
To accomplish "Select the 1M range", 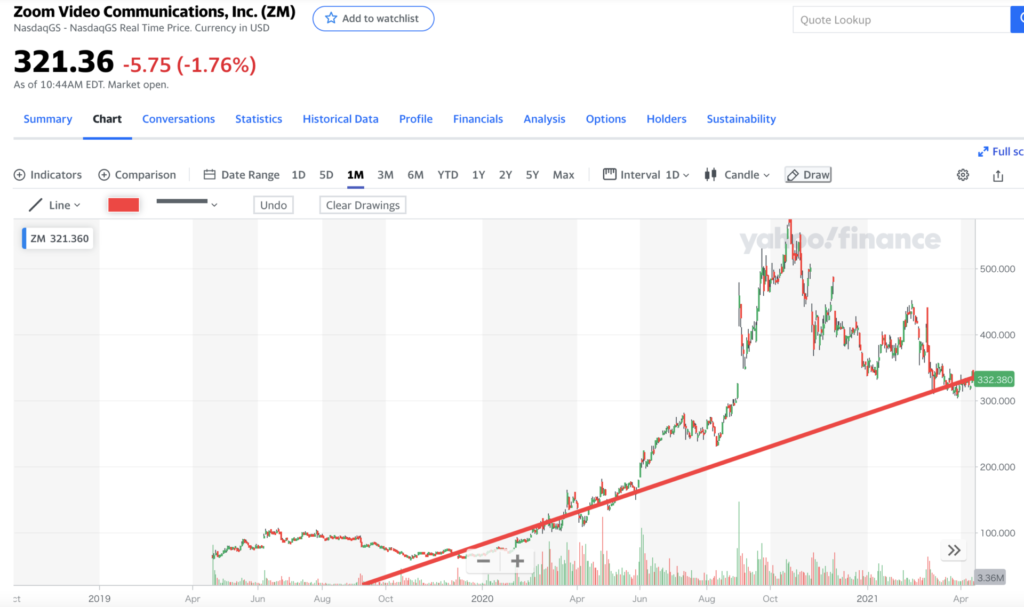I will pos(355,175).
